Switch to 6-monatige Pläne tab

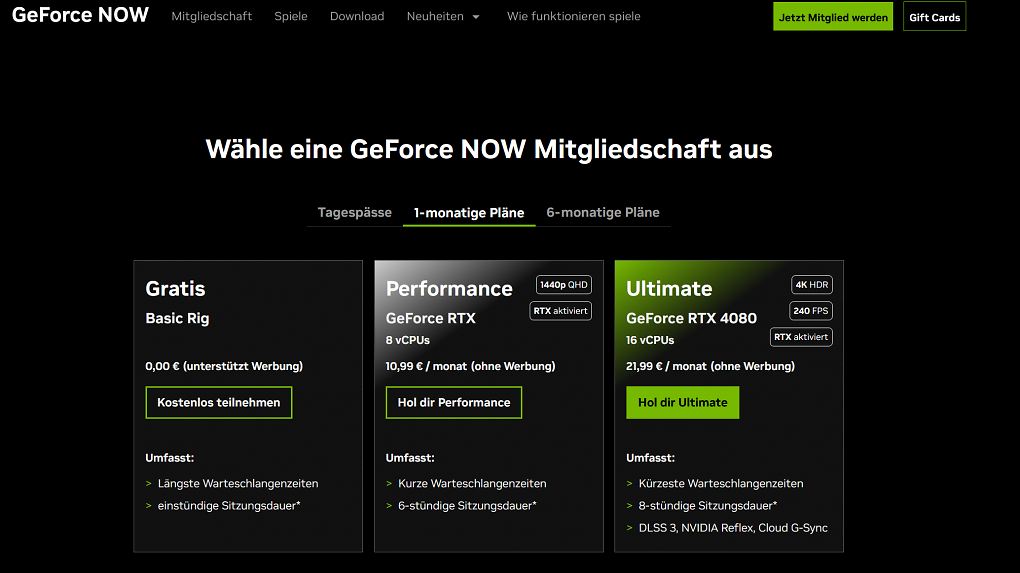point(603,213)
